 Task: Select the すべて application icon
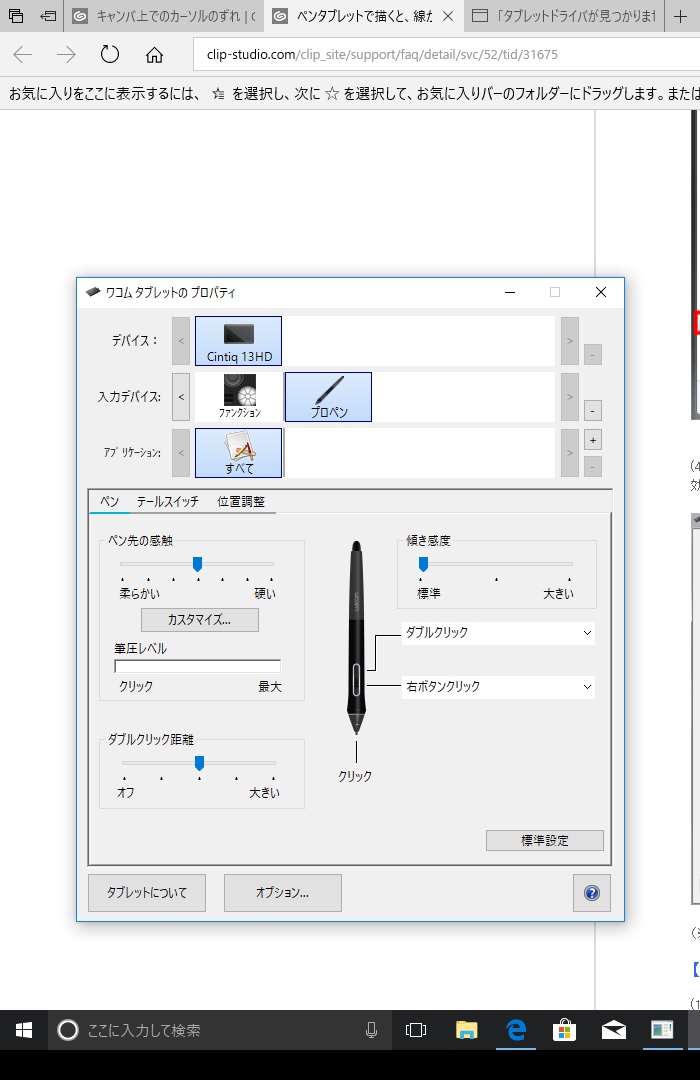238,453
